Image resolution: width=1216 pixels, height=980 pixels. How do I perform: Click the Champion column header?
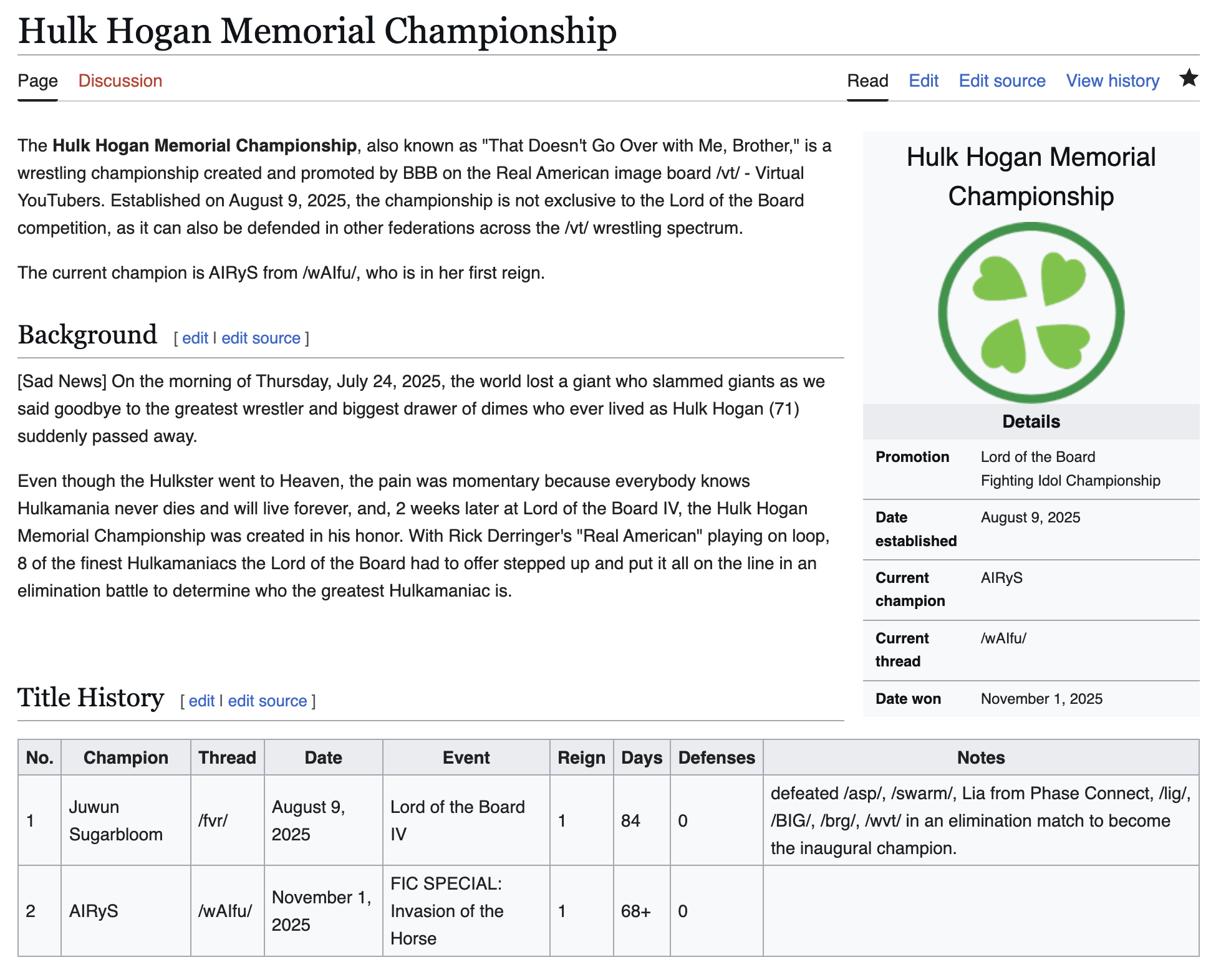(x=125, y=757)
